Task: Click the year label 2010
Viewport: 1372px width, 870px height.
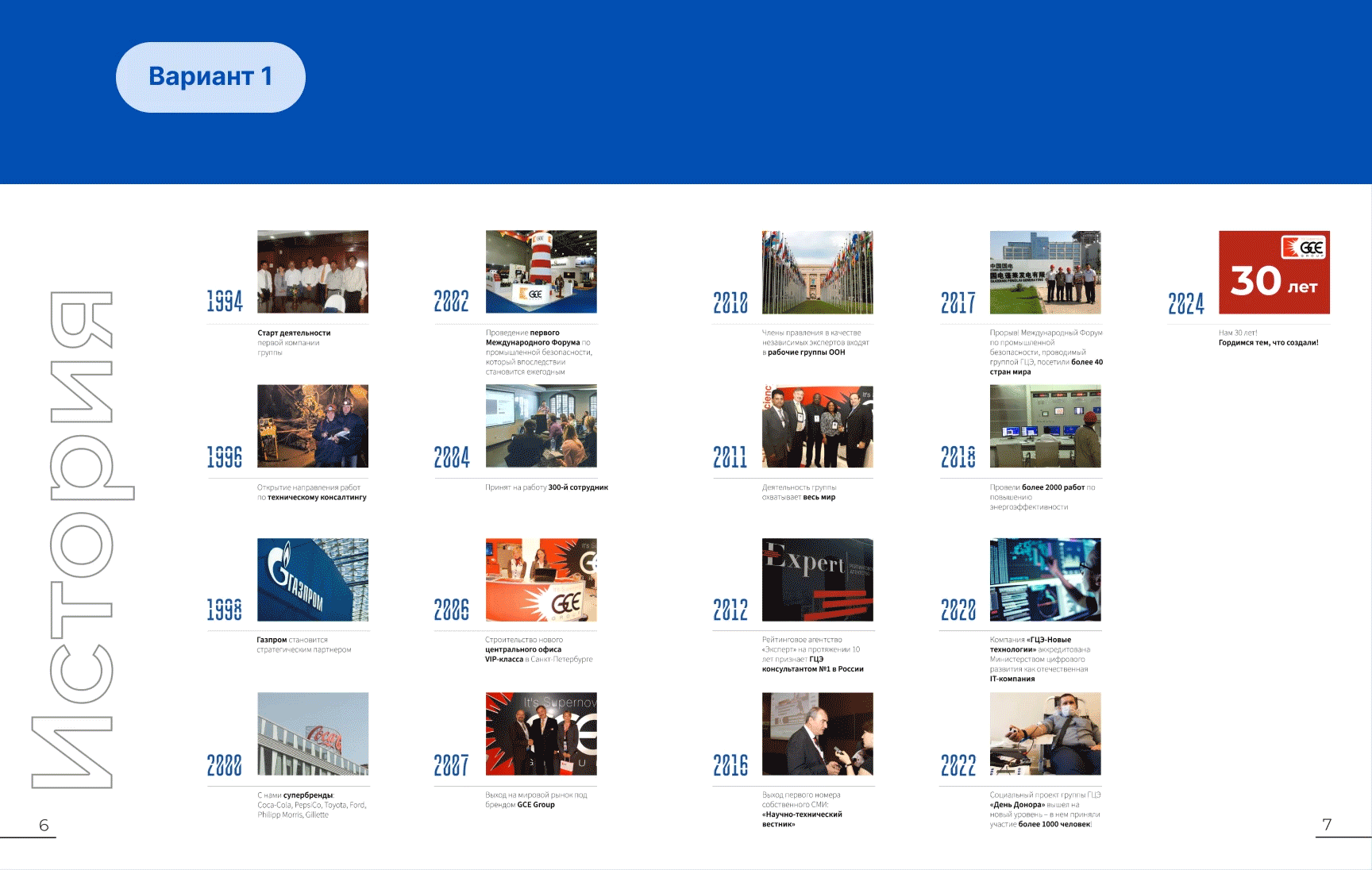Action: pyautogui.click(x=730, y=302)
